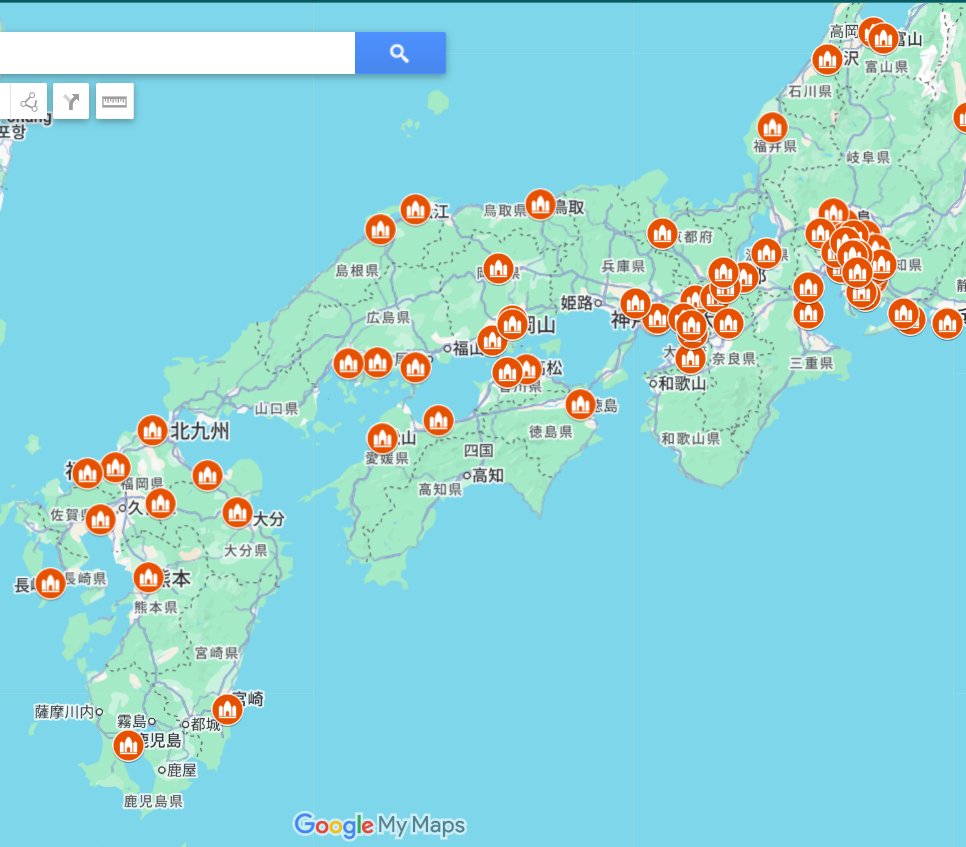Open the museum marker at 鹿児島
Viewport: 966px width, 847px height.
128,745
